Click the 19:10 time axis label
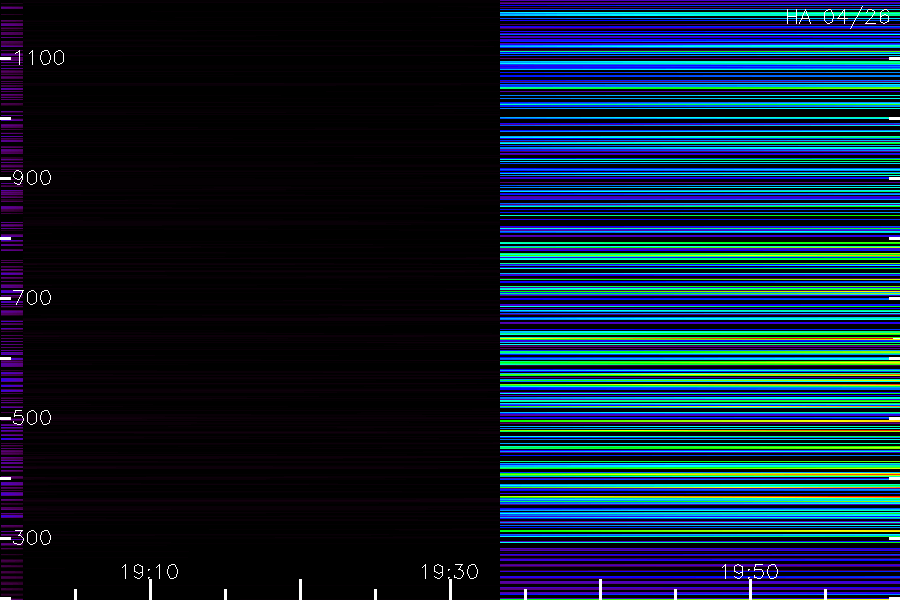This screenshot has height=600, width=900. click(x=150, y=572)
